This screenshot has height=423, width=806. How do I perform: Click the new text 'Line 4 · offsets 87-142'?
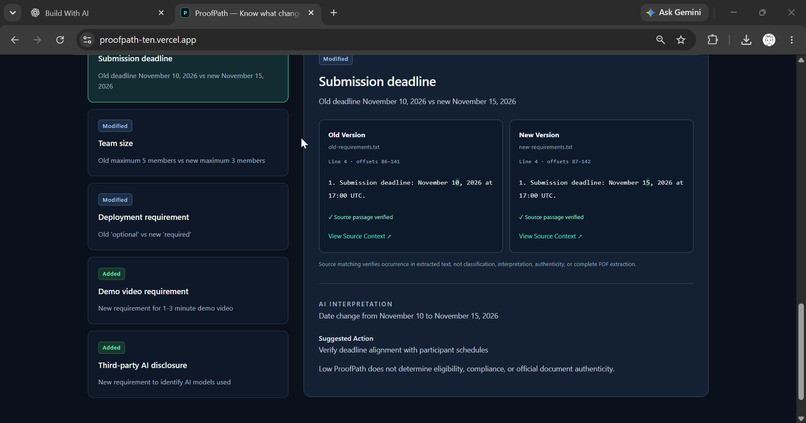555,161
